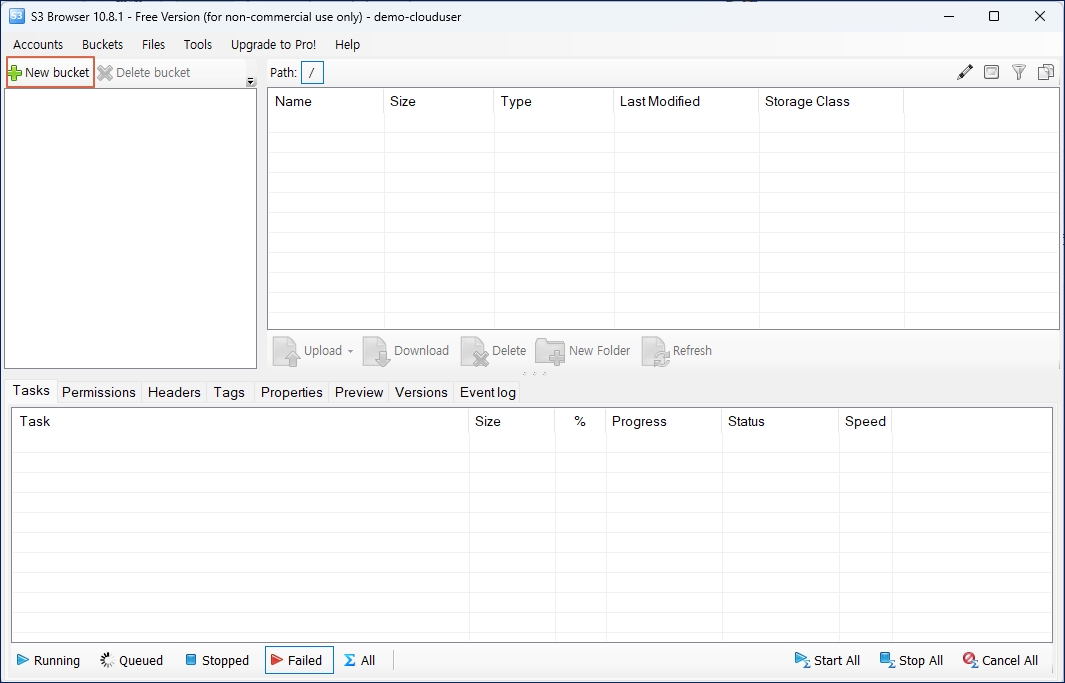Switch to the Permissions tab
Screen dimensions: 1065x683
pos(98,392)
